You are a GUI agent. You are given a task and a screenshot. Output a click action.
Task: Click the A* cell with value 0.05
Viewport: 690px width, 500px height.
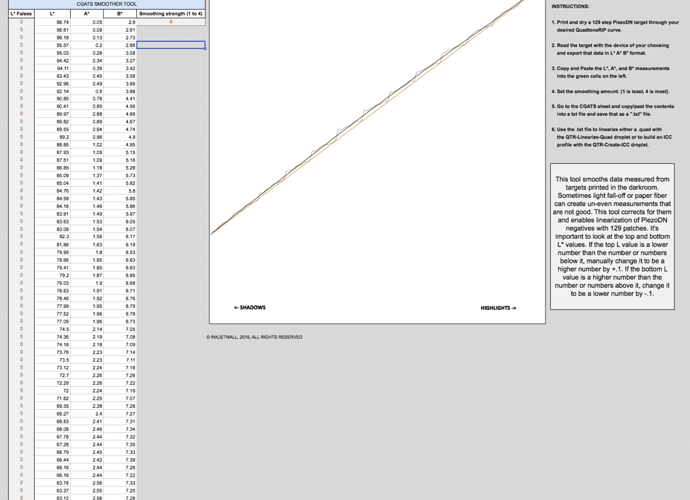[x=97, y=21]
